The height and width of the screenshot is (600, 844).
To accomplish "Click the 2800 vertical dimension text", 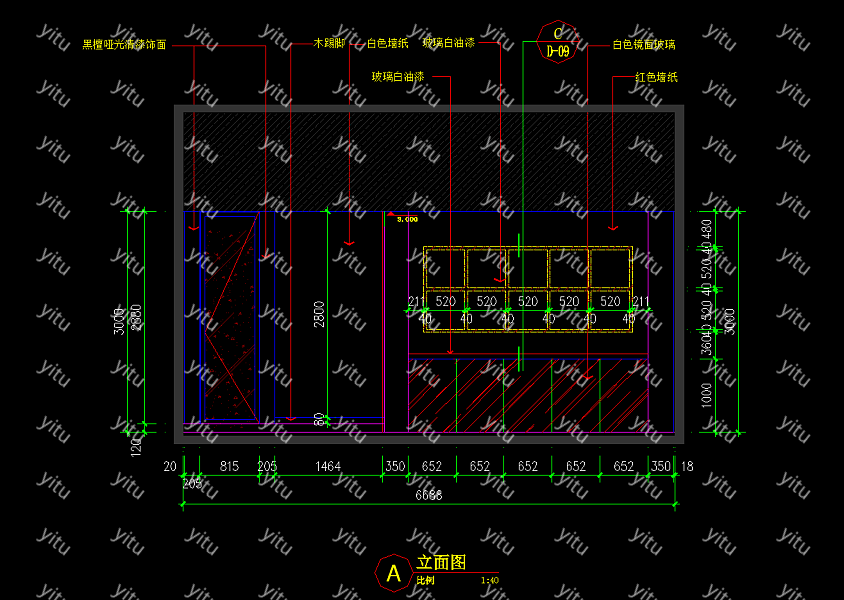I will click(319, 314).
